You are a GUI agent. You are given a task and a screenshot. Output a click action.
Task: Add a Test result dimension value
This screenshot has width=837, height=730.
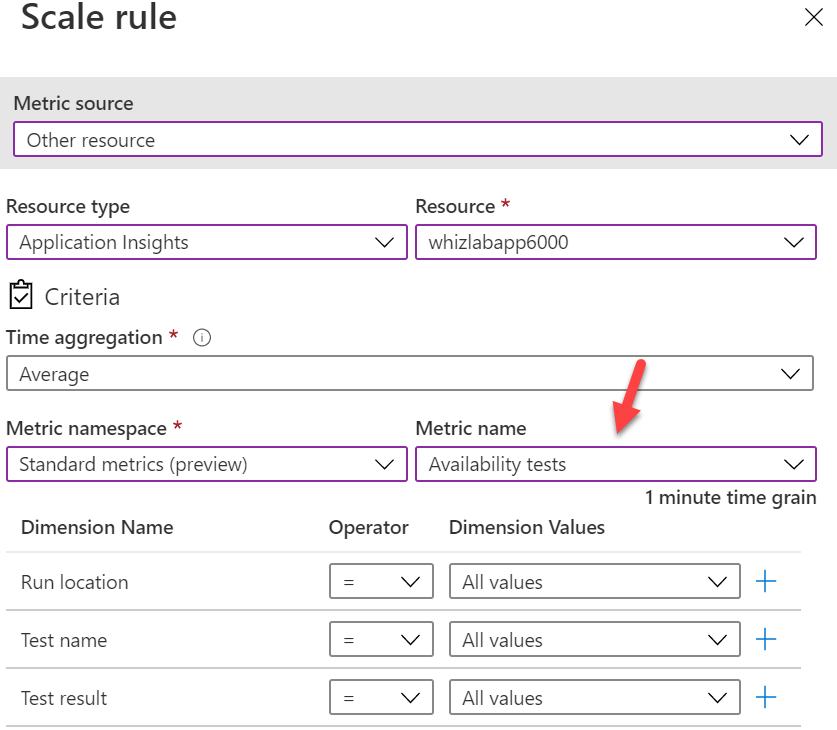click(766, 698)
